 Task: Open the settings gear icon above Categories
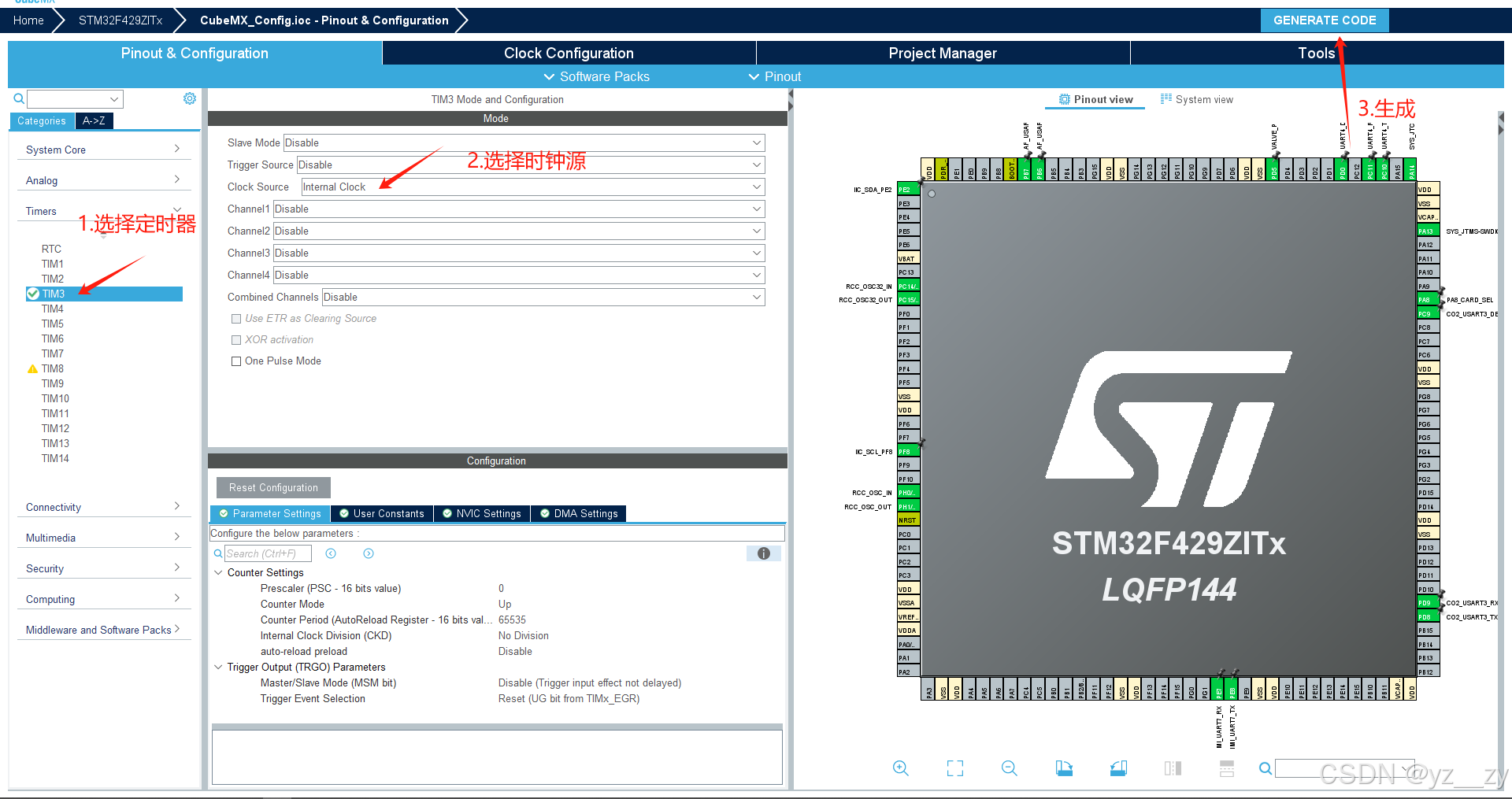189,98
